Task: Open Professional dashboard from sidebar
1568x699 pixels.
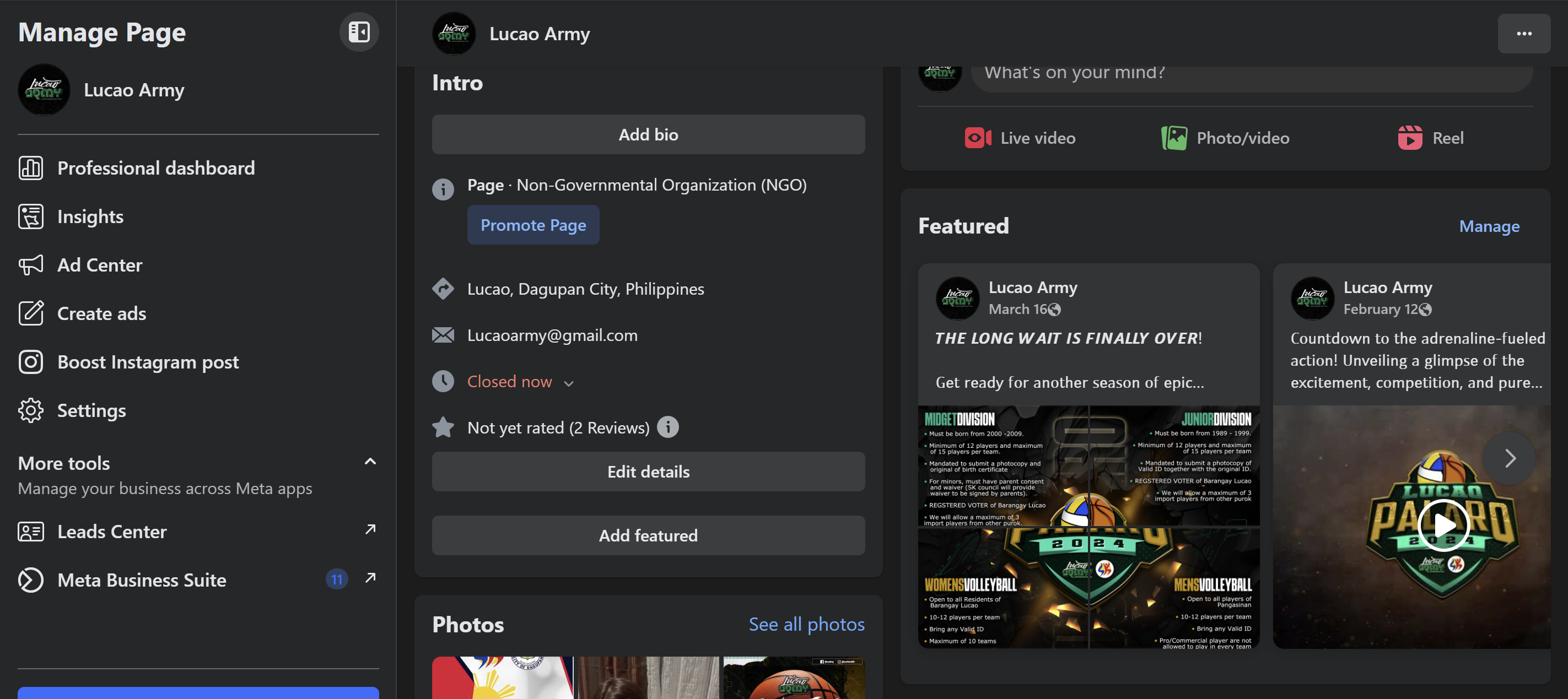Action: (x=155, y=168)
